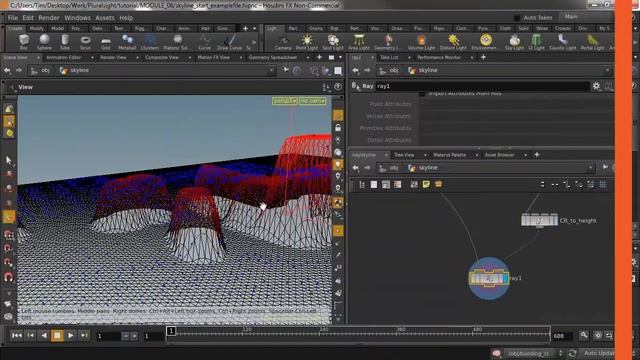Image resolution: width=640 pixels, height=360 pixels.
Task: Click the end frame 600 field
Action: (562, 336)
